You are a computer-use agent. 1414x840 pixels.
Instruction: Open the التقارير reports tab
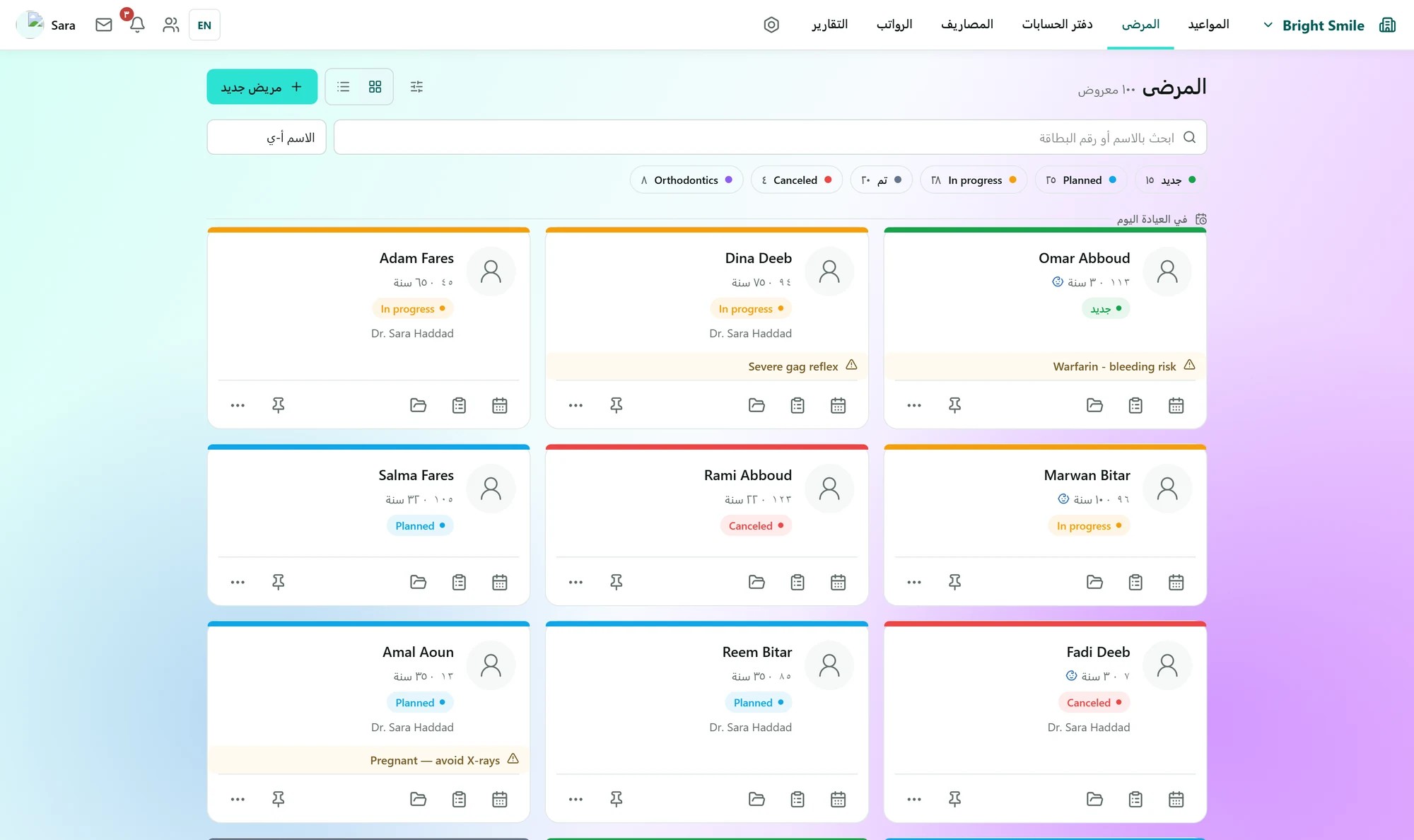[x=829, y=25]
